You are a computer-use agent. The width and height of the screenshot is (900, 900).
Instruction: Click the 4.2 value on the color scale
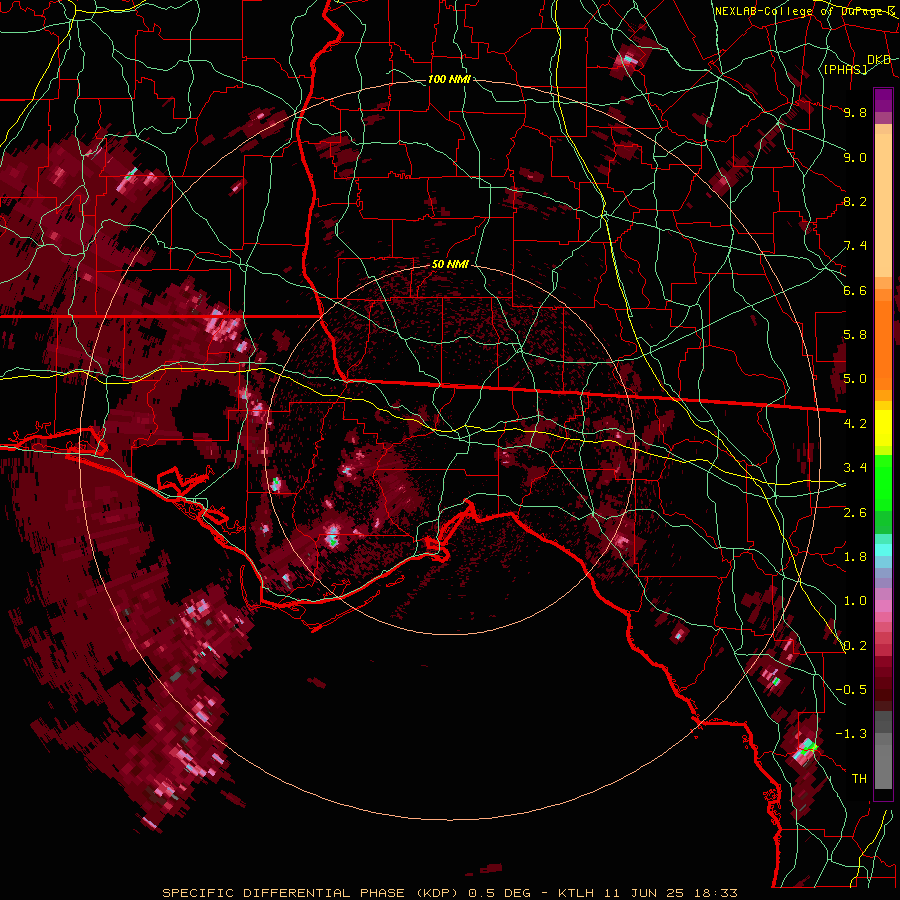(x=855, y=424)
